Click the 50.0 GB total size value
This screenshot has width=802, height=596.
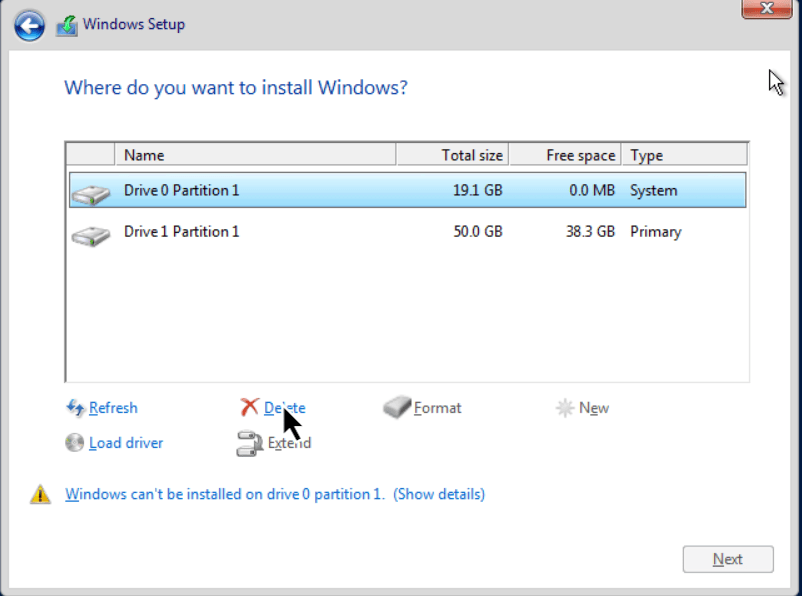pos(478,232)
